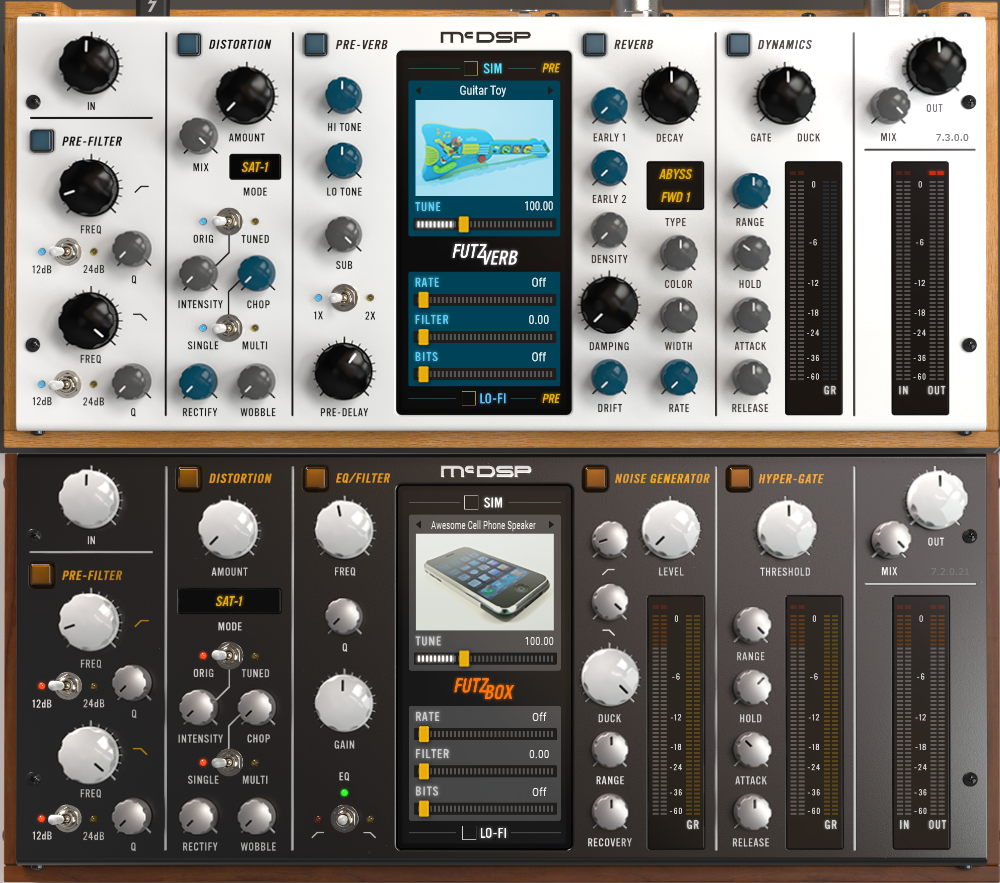Click FutzBox noise LEVEL knob

coord(671,530)
